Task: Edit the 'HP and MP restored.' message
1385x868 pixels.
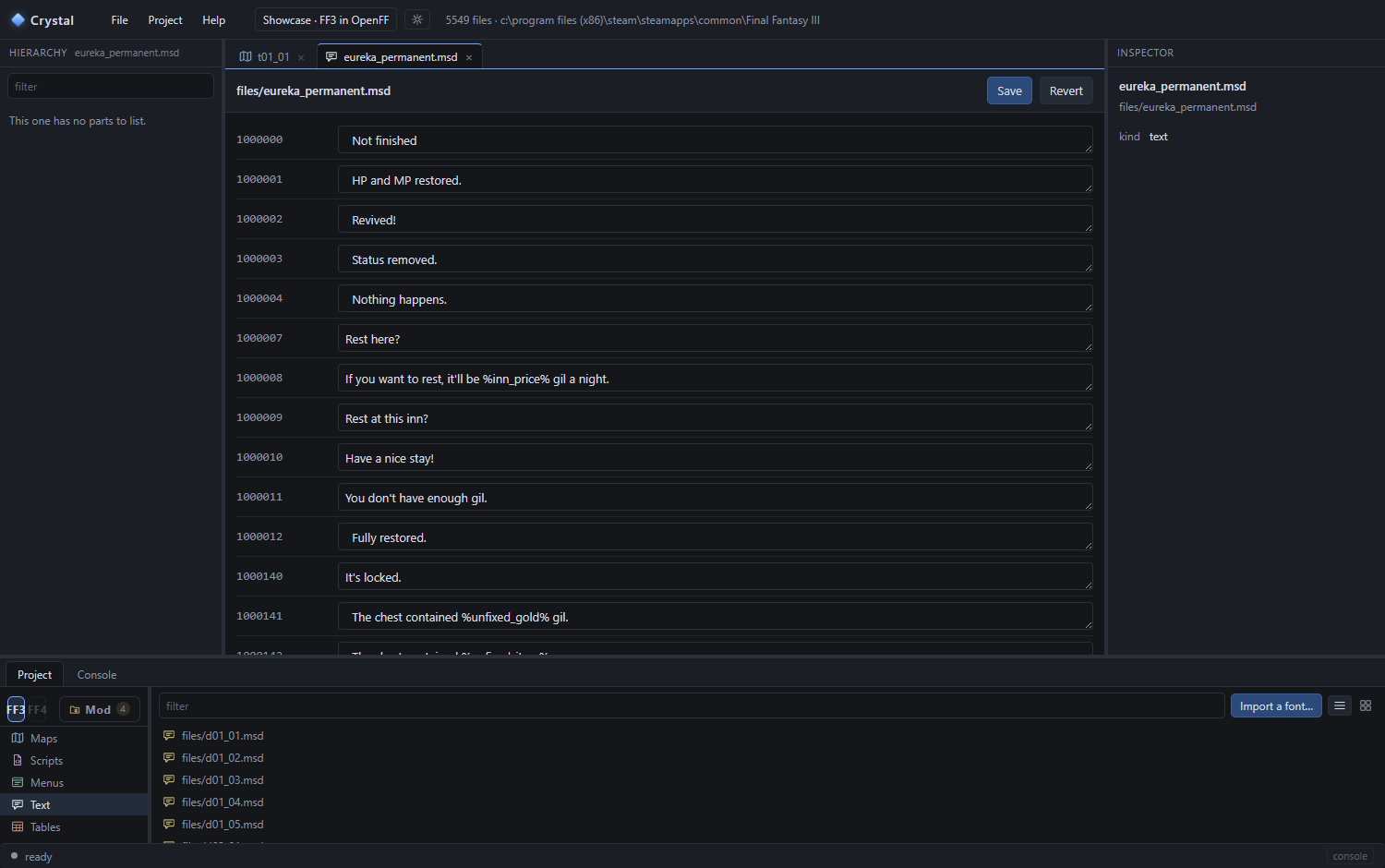Action: (716, 180)
